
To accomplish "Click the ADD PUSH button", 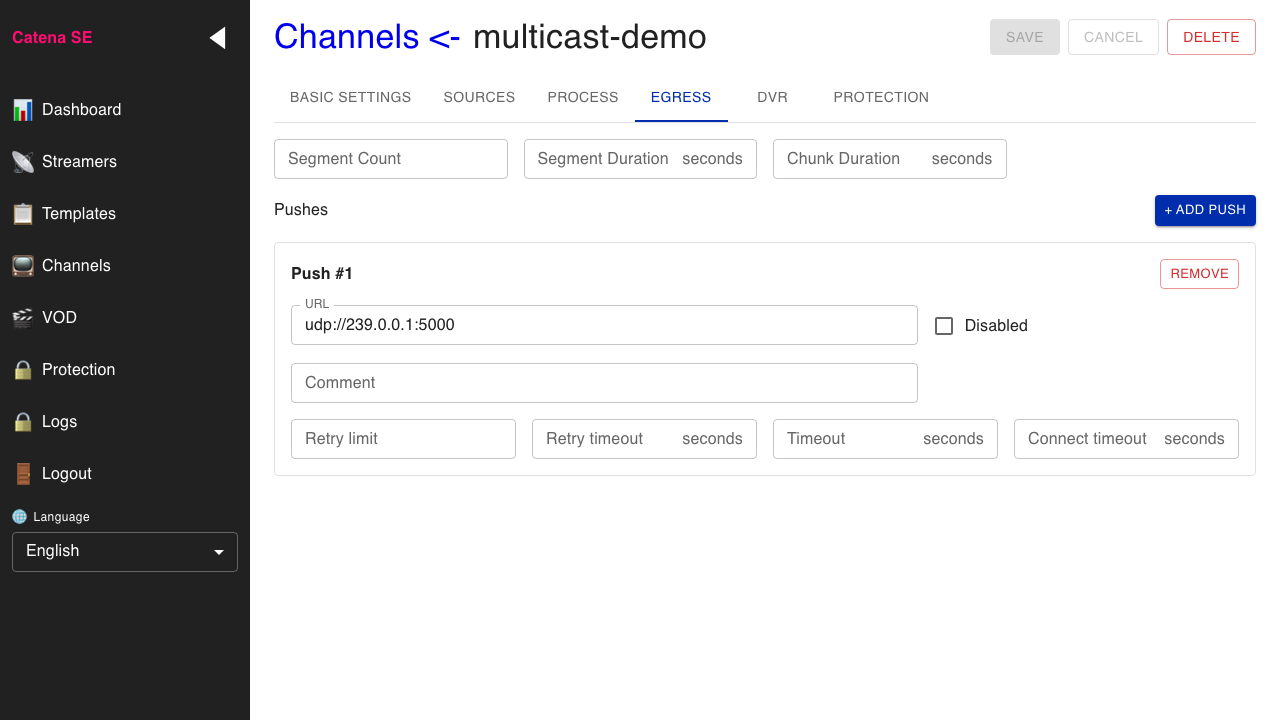I will 1205,210.
